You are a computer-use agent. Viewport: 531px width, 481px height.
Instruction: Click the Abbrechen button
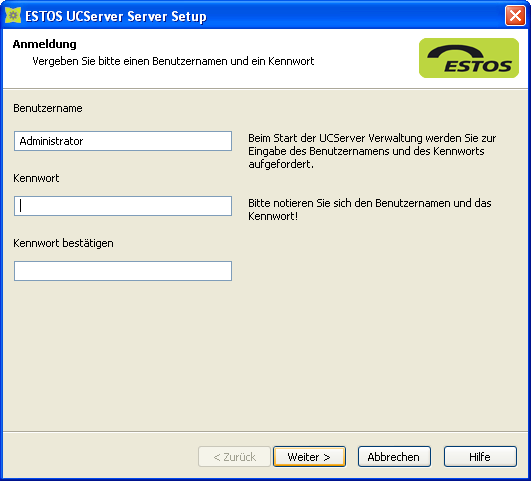pyautogui.click(x=394, y=457)
